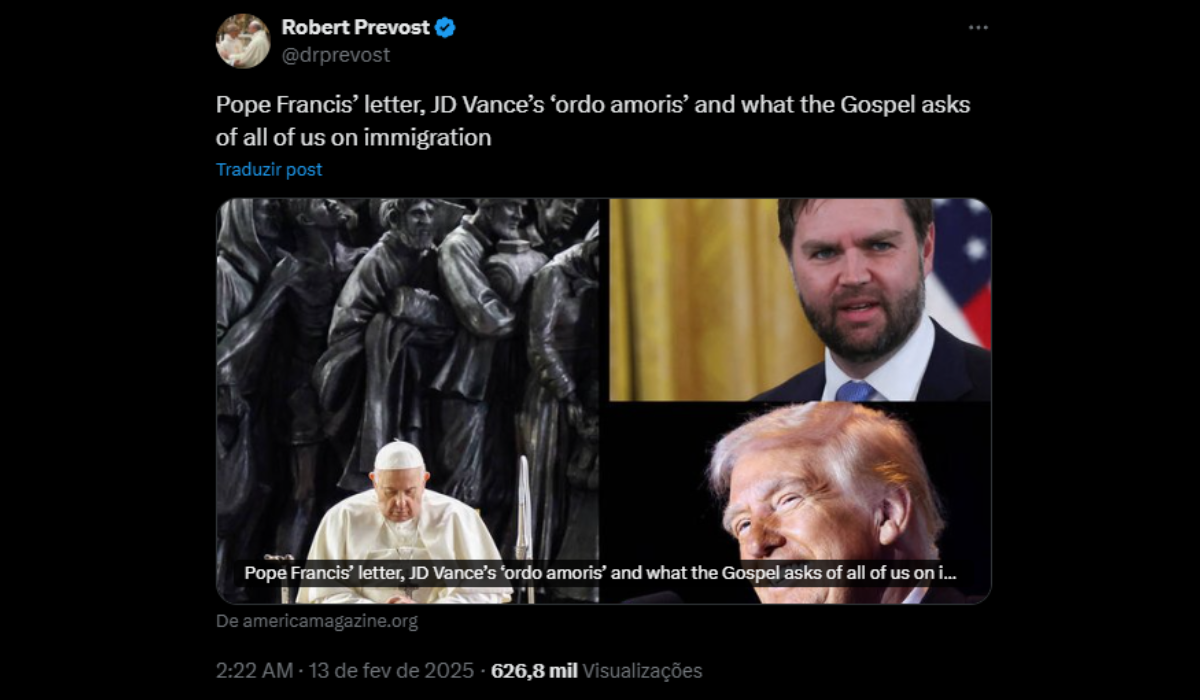The height and width of the screenshot is (700, 1200).
Task: Click the card caption overlay text
Action: tap(600, 573)
